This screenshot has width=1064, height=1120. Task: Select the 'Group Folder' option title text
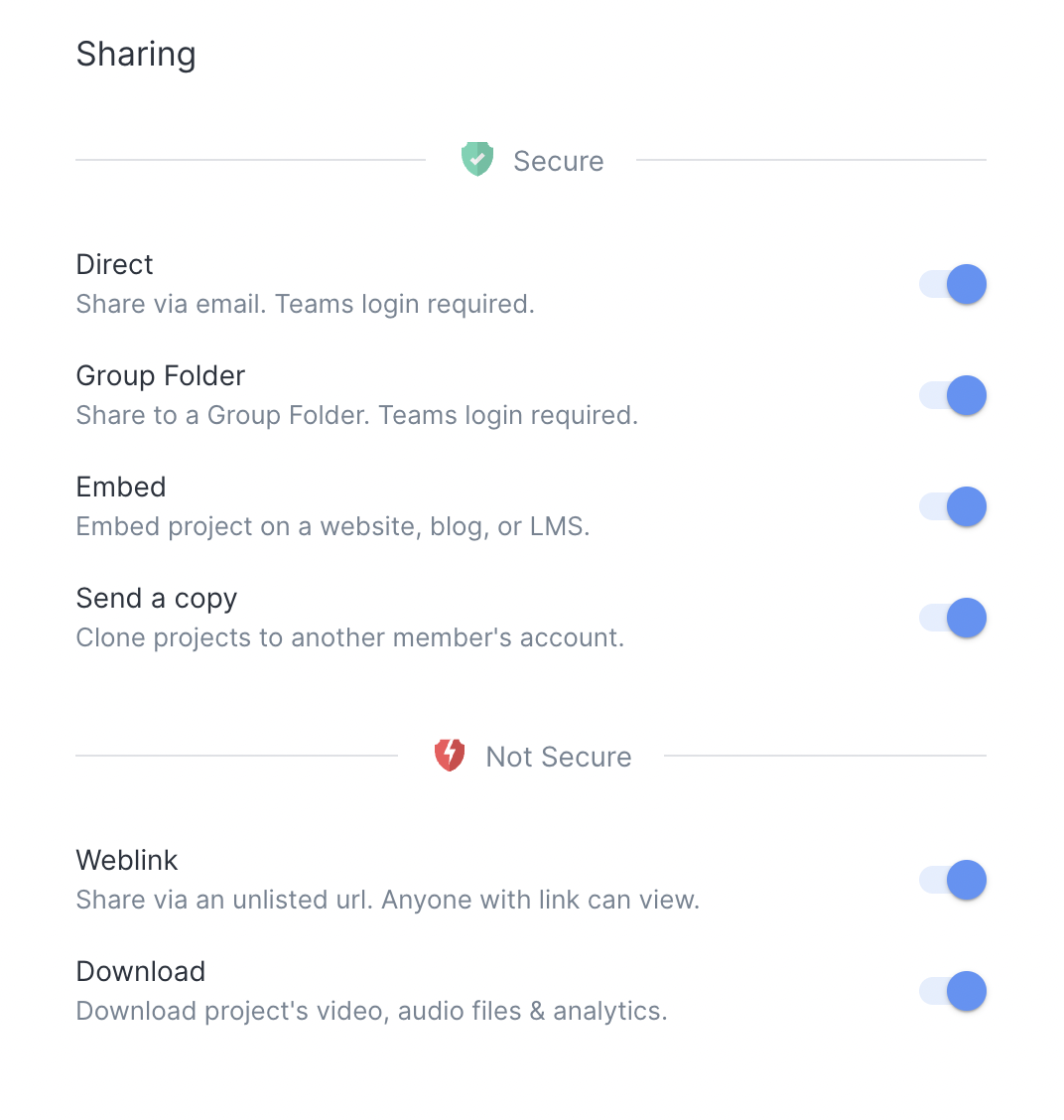click(161, 375)
